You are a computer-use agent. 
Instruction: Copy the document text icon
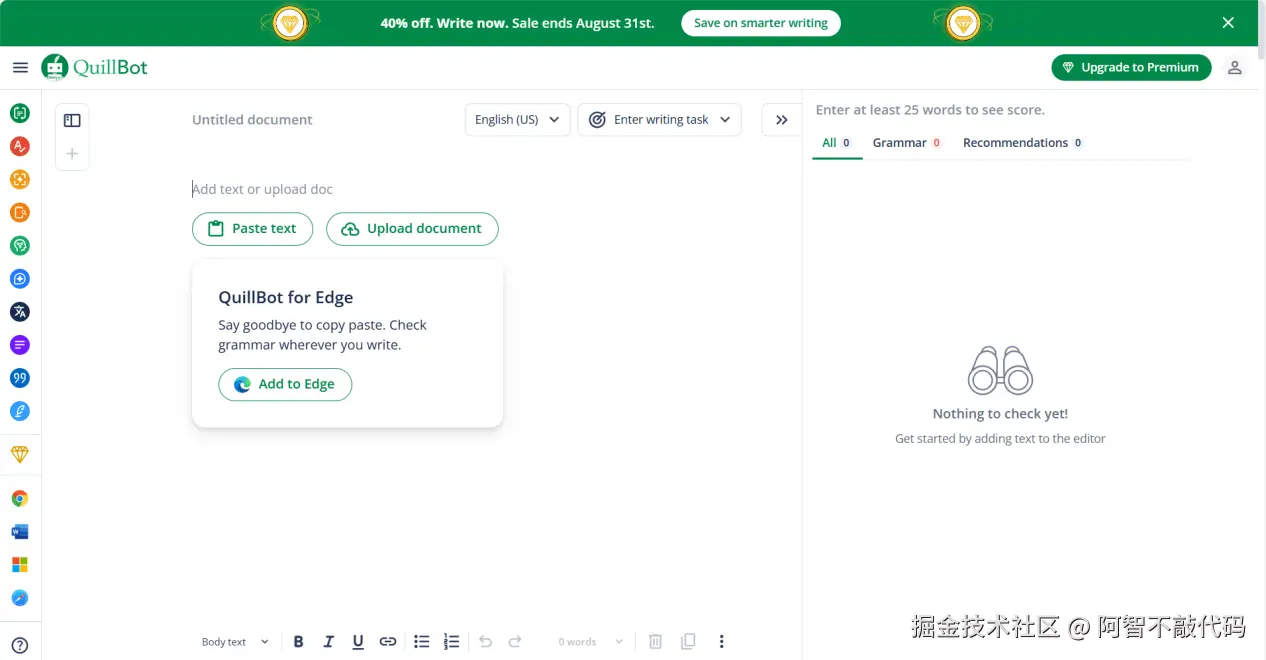click(x=688, y=642)
